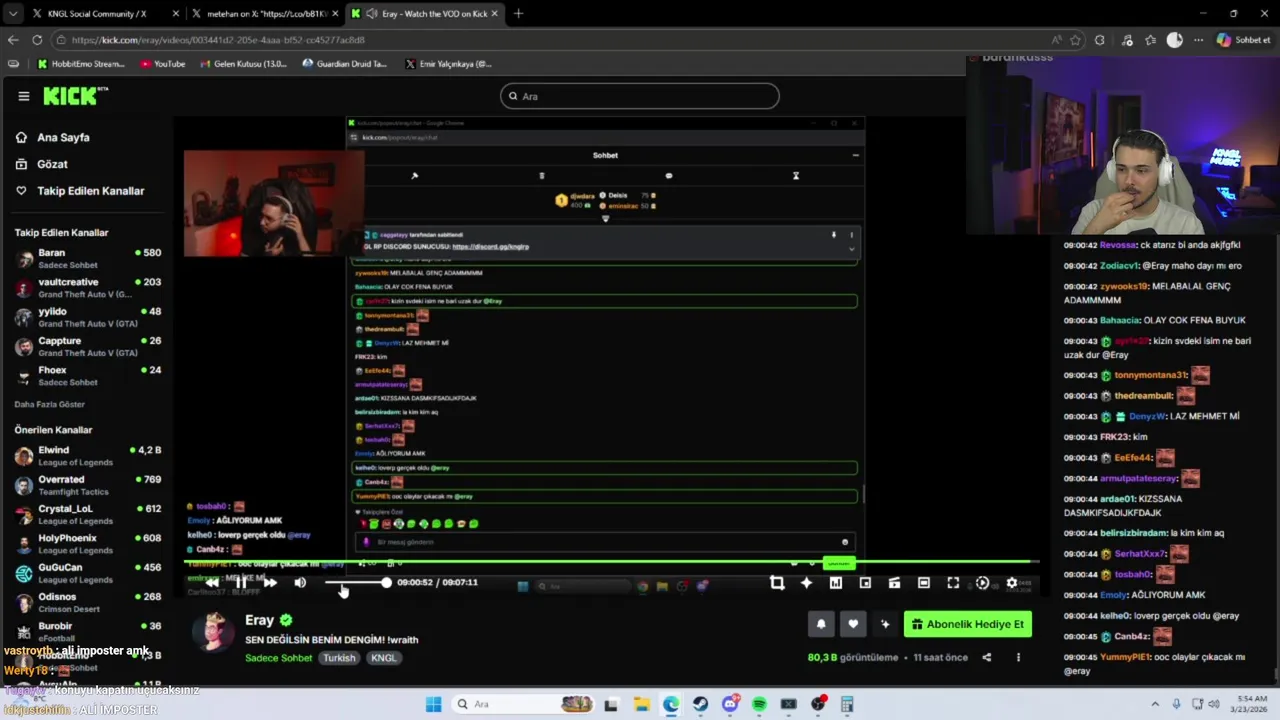
Task: Go back in browser history
Action: click(x=12, y=40)
